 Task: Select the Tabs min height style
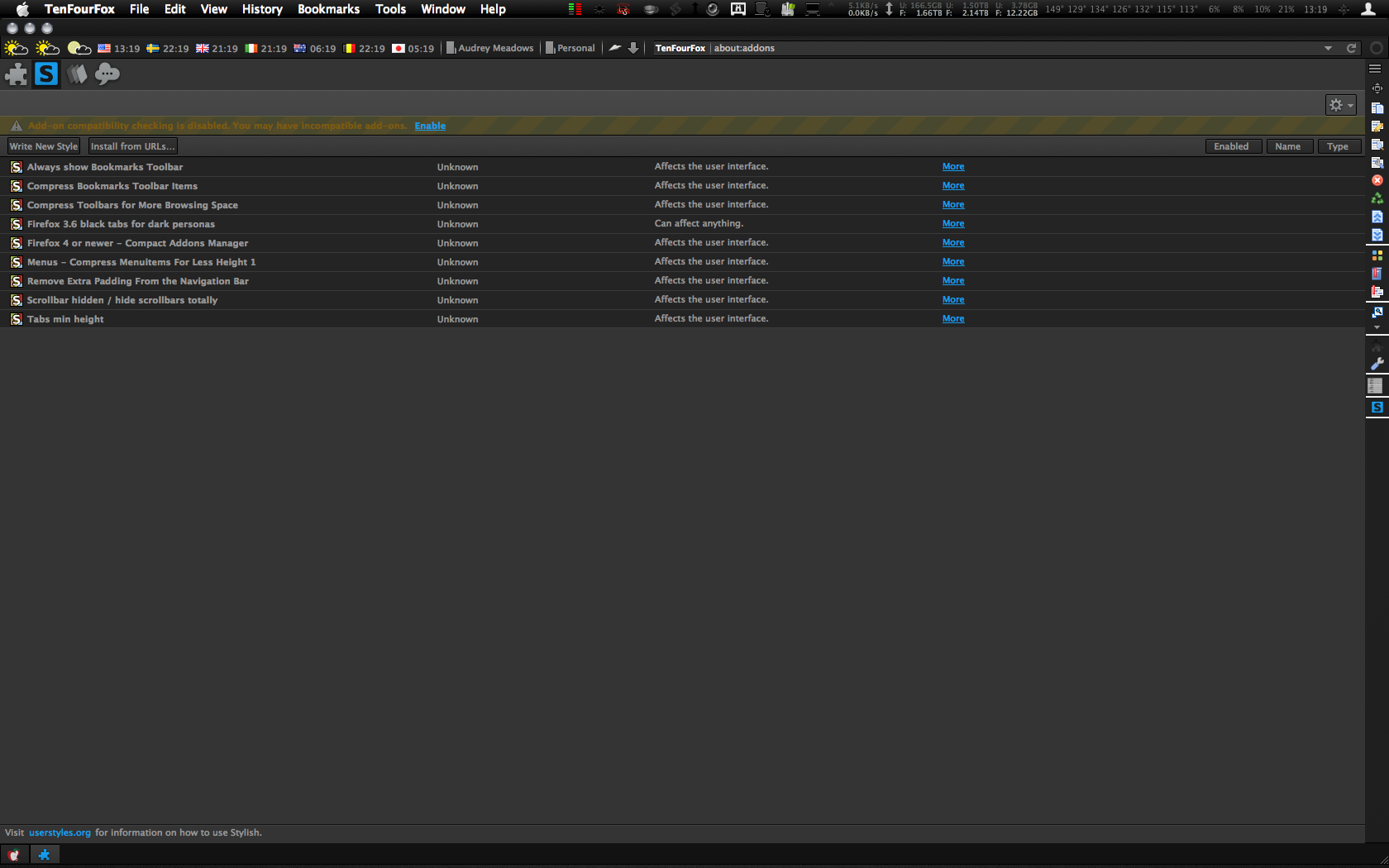pyautogui.click(x=682, y=319)
